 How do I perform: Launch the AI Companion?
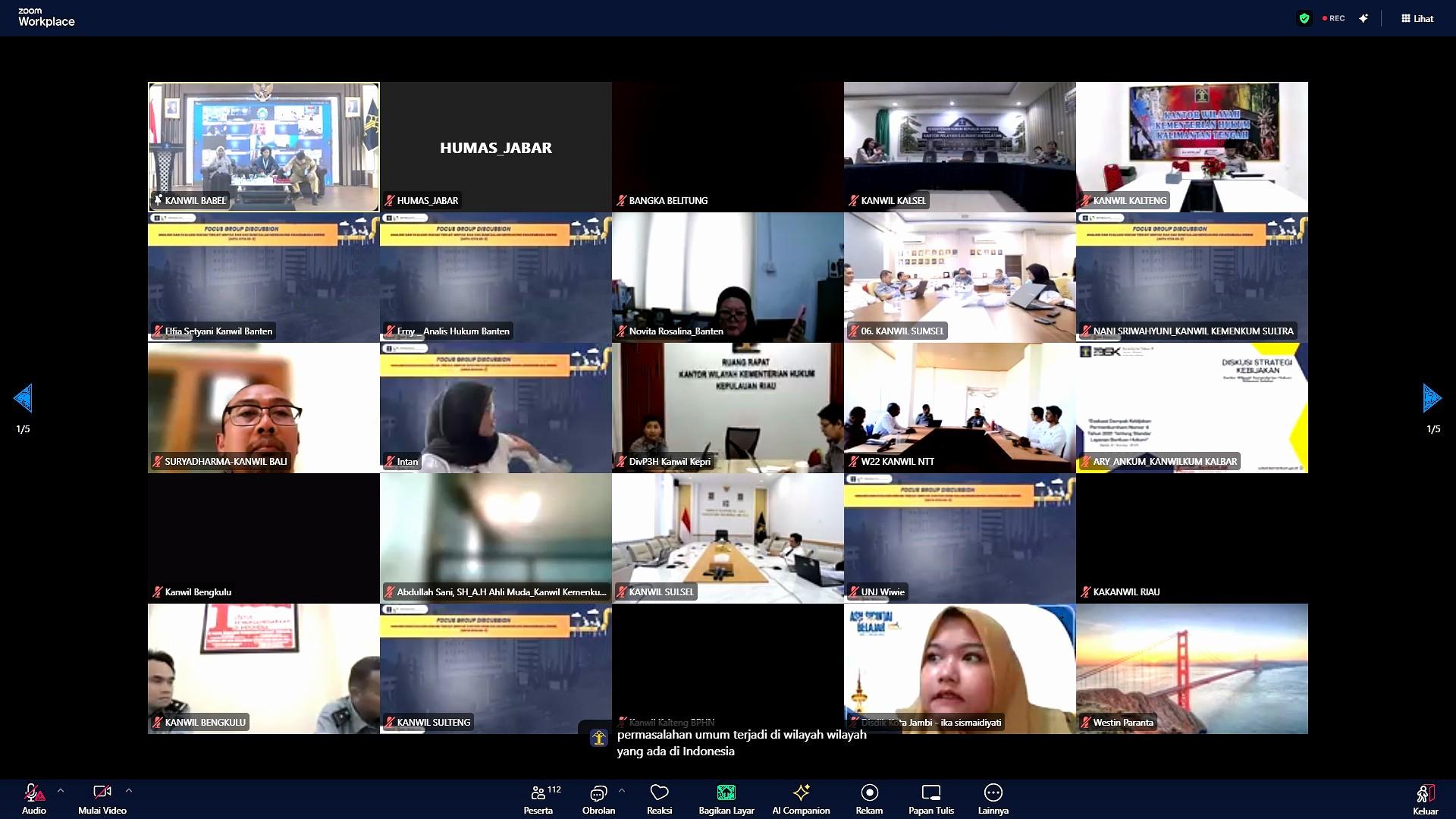(x=801, y=798)
